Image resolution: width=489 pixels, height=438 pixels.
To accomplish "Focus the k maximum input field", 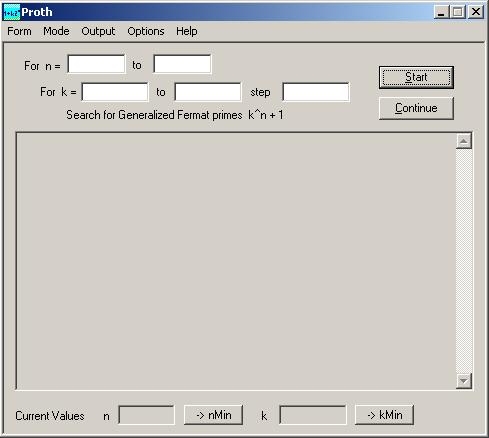I will tap(208, 92).
